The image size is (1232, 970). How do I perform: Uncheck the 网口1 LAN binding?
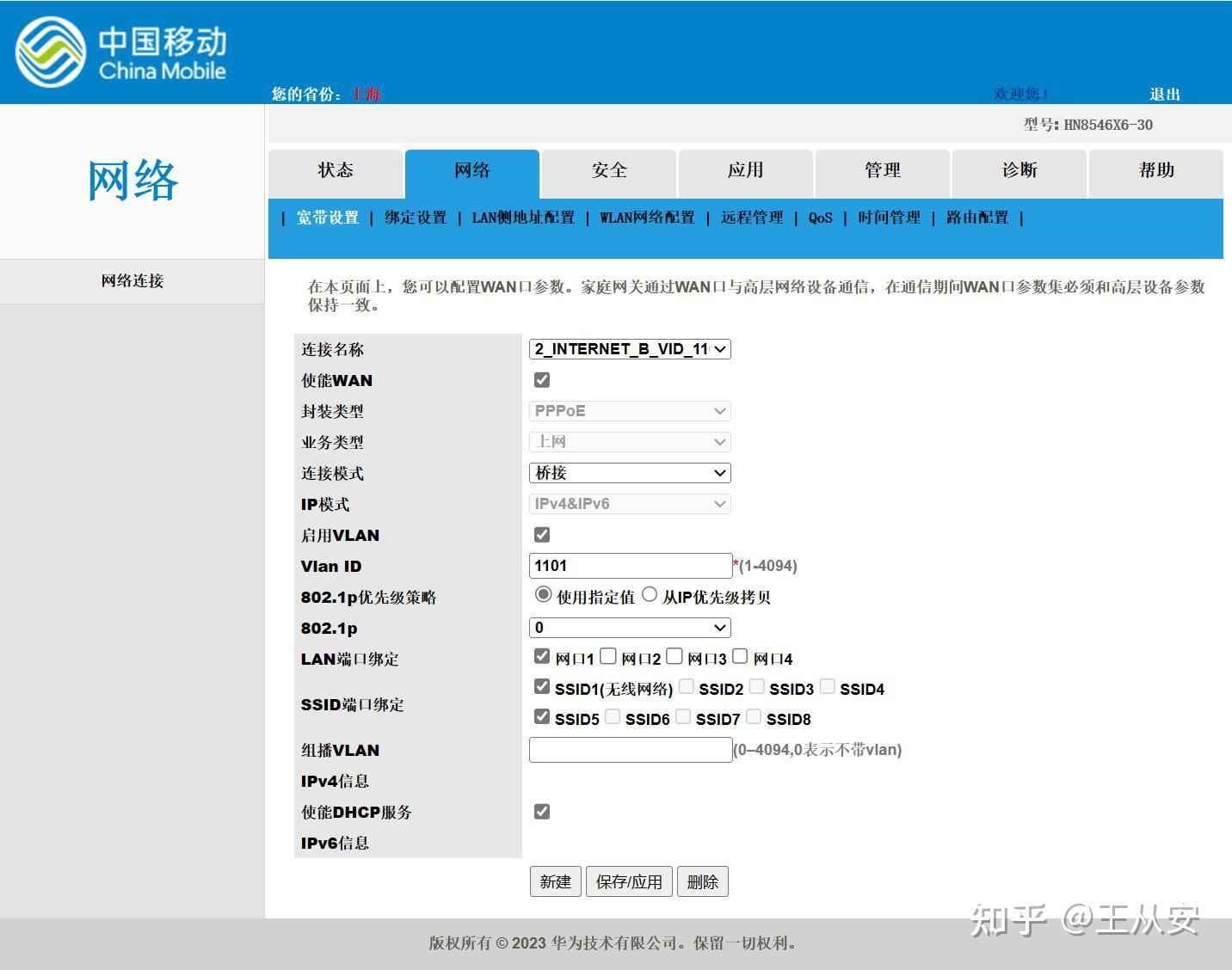pos(542,656)
